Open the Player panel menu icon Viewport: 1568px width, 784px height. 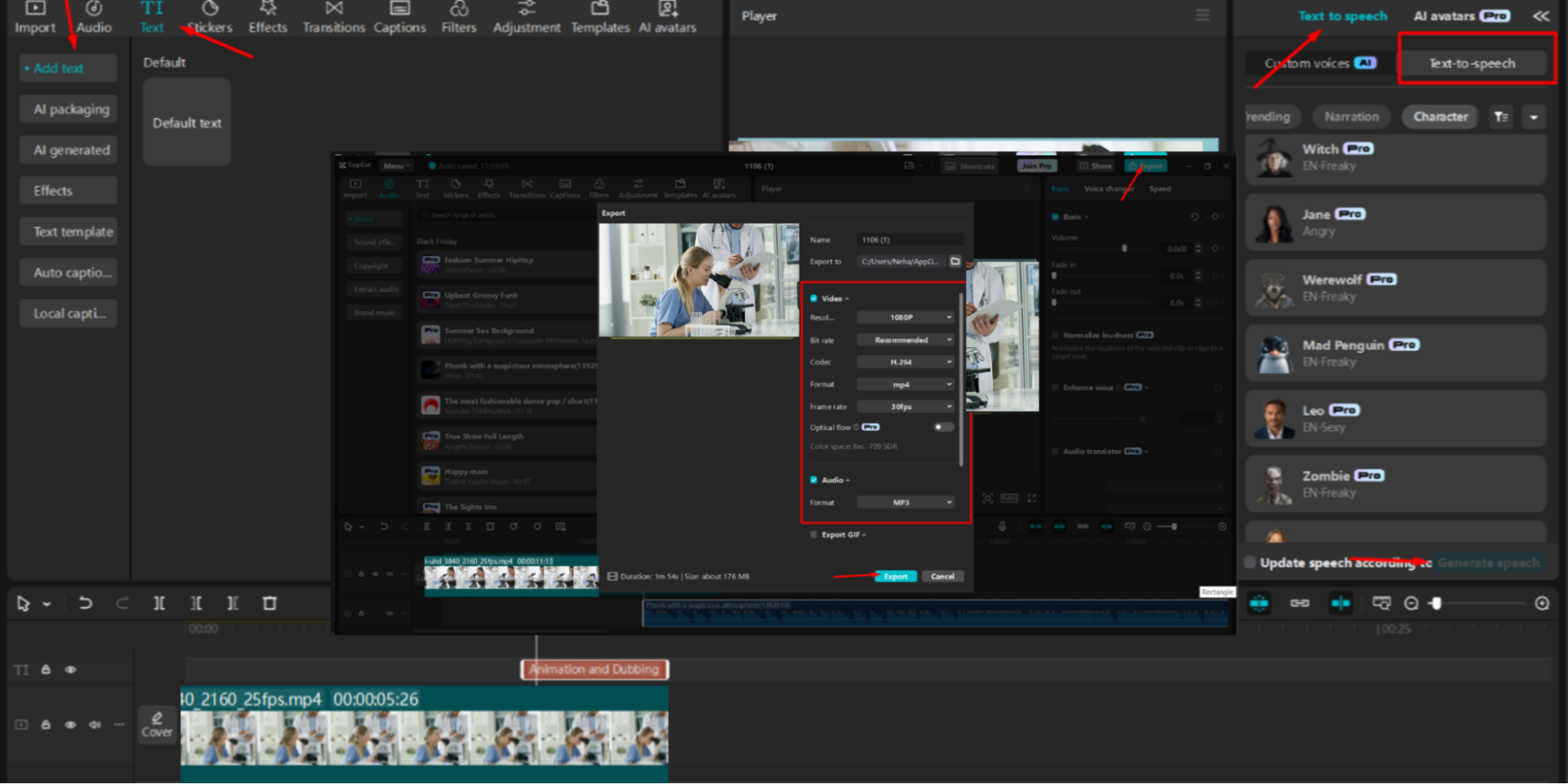tap(1203, 16)
